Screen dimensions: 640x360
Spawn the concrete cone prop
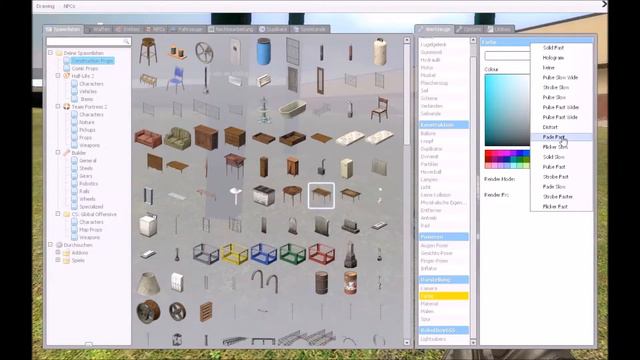pos(148,283)
